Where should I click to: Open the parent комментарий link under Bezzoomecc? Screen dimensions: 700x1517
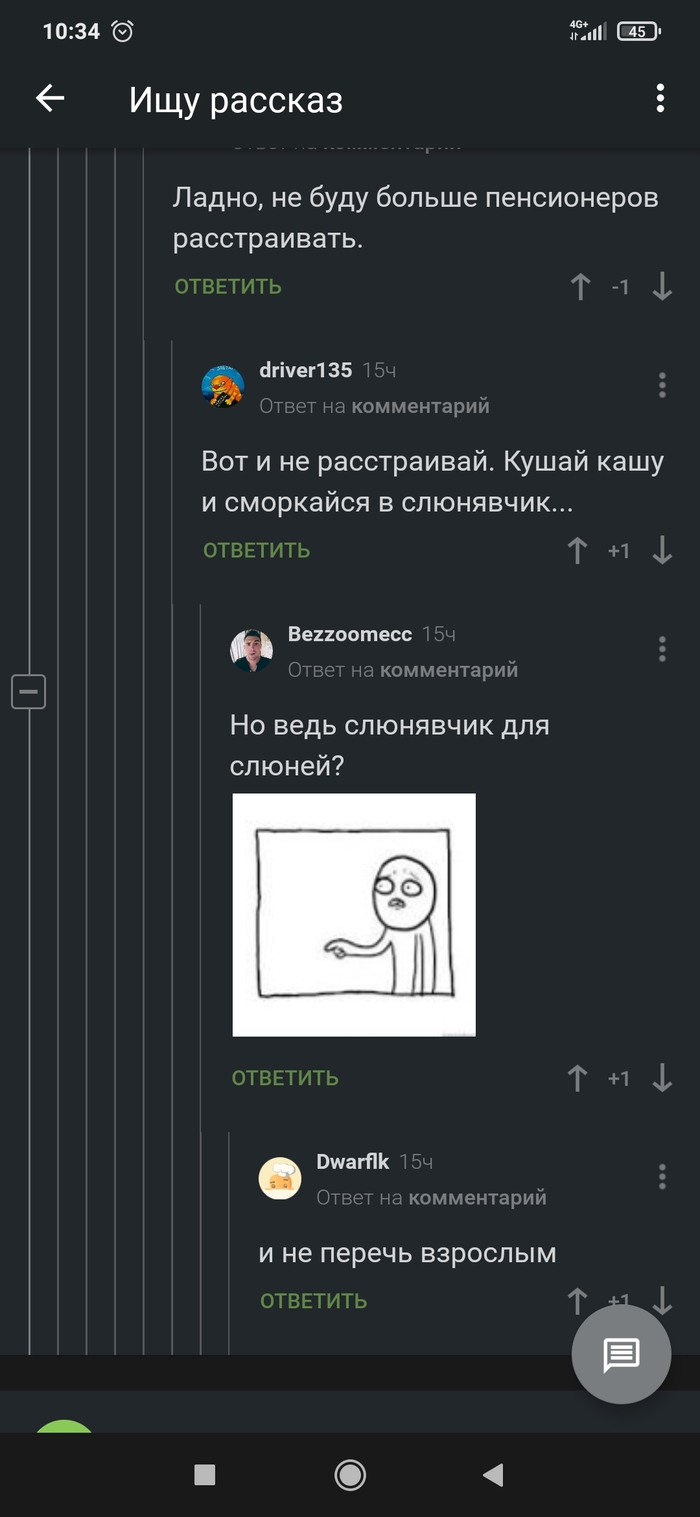[449, 670]
